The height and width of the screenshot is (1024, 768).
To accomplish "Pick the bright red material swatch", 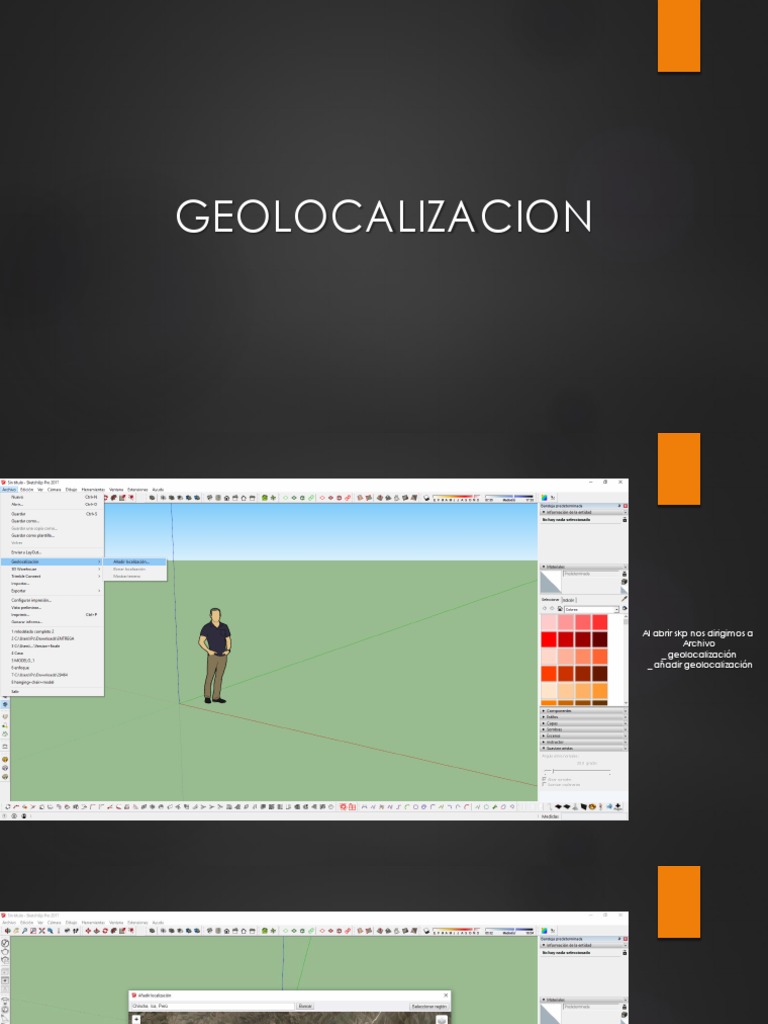I will pyautogui.click(x=549, y=639).
